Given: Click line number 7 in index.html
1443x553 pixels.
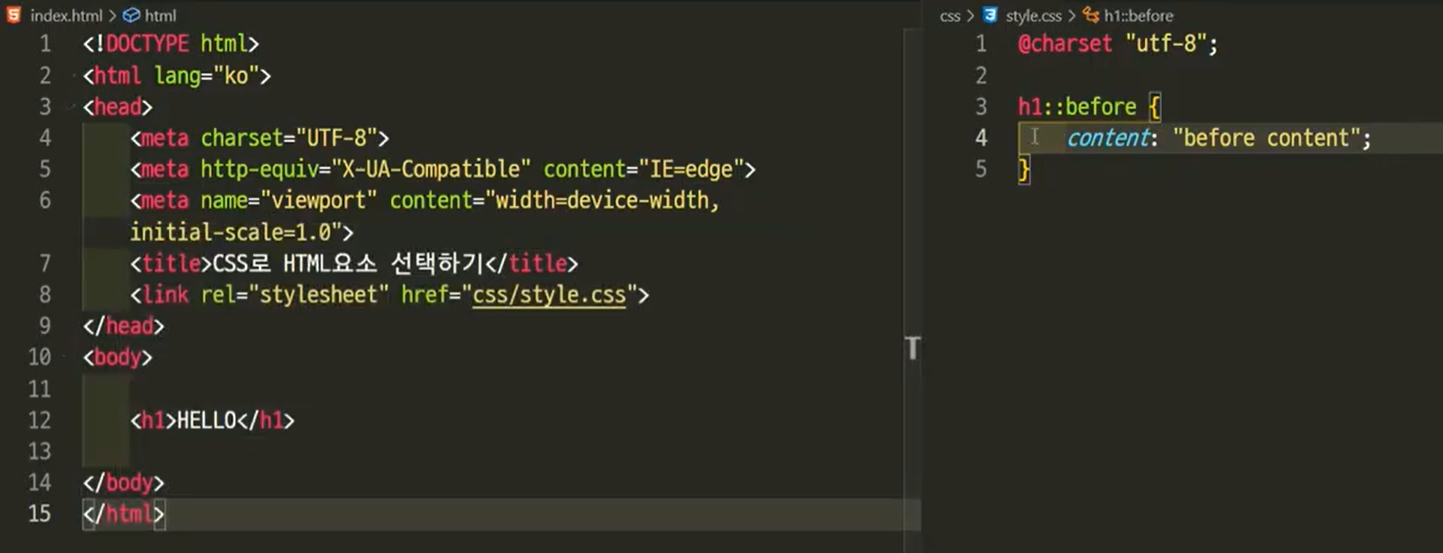Looking at the screenshot, I should tap(45, 264).
